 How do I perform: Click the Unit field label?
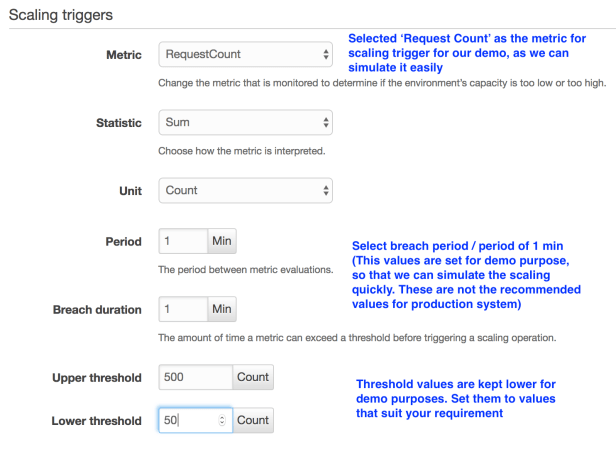pyautogui.click(x=130, y=190)
